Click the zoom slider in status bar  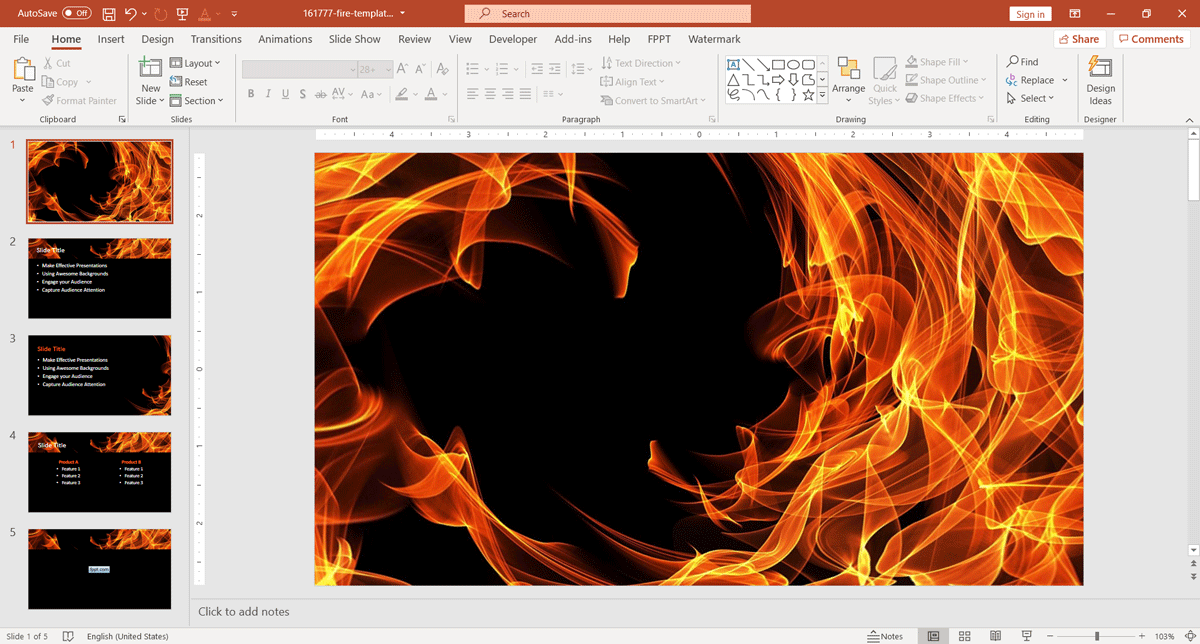click(x=1097, y=636)
